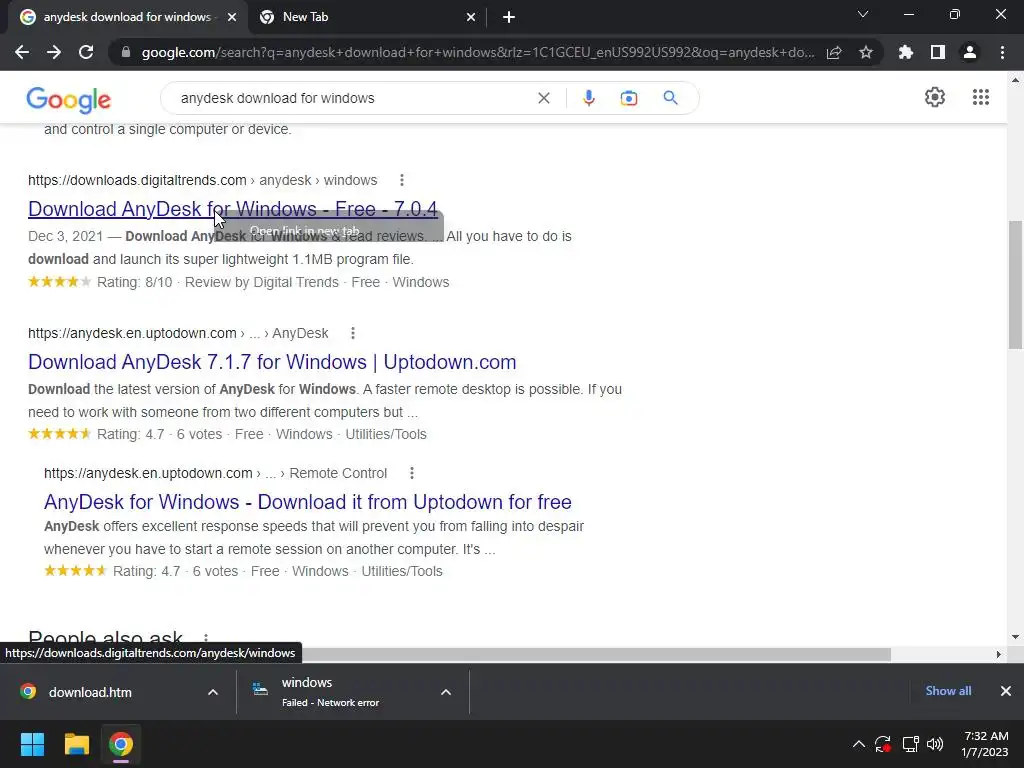Image resolution: width=1024 pixels, height=768 pixels.
Task: Open the clock showing 7:32 AM
Action: pyautogui.click(x=985, y=744)
